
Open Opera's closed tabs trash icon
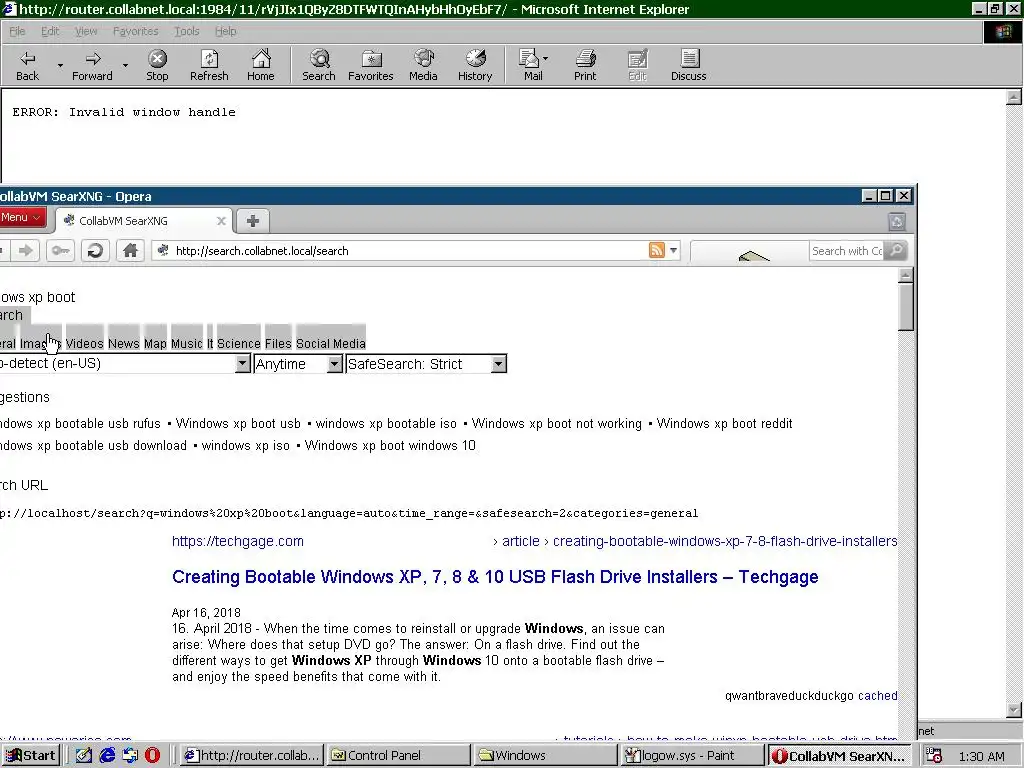coord(897,221)
